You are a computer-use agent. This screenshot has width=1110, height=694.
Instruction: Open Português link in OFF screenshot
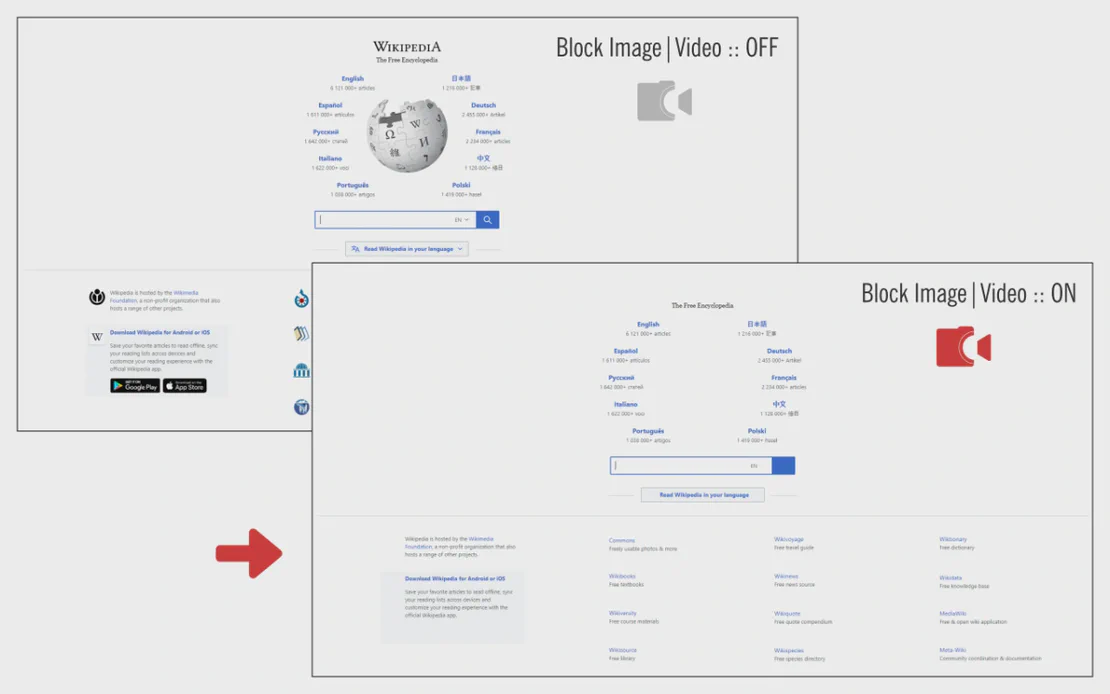353,186
